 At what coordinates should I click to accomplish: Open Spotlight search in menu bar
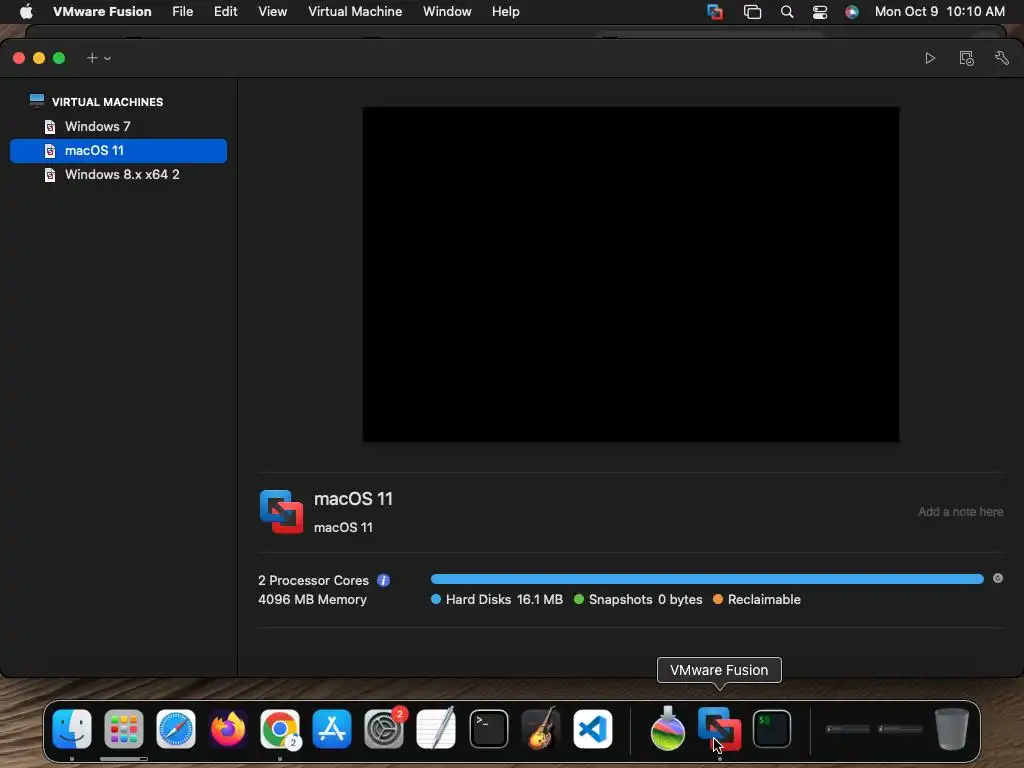point(787,12)
